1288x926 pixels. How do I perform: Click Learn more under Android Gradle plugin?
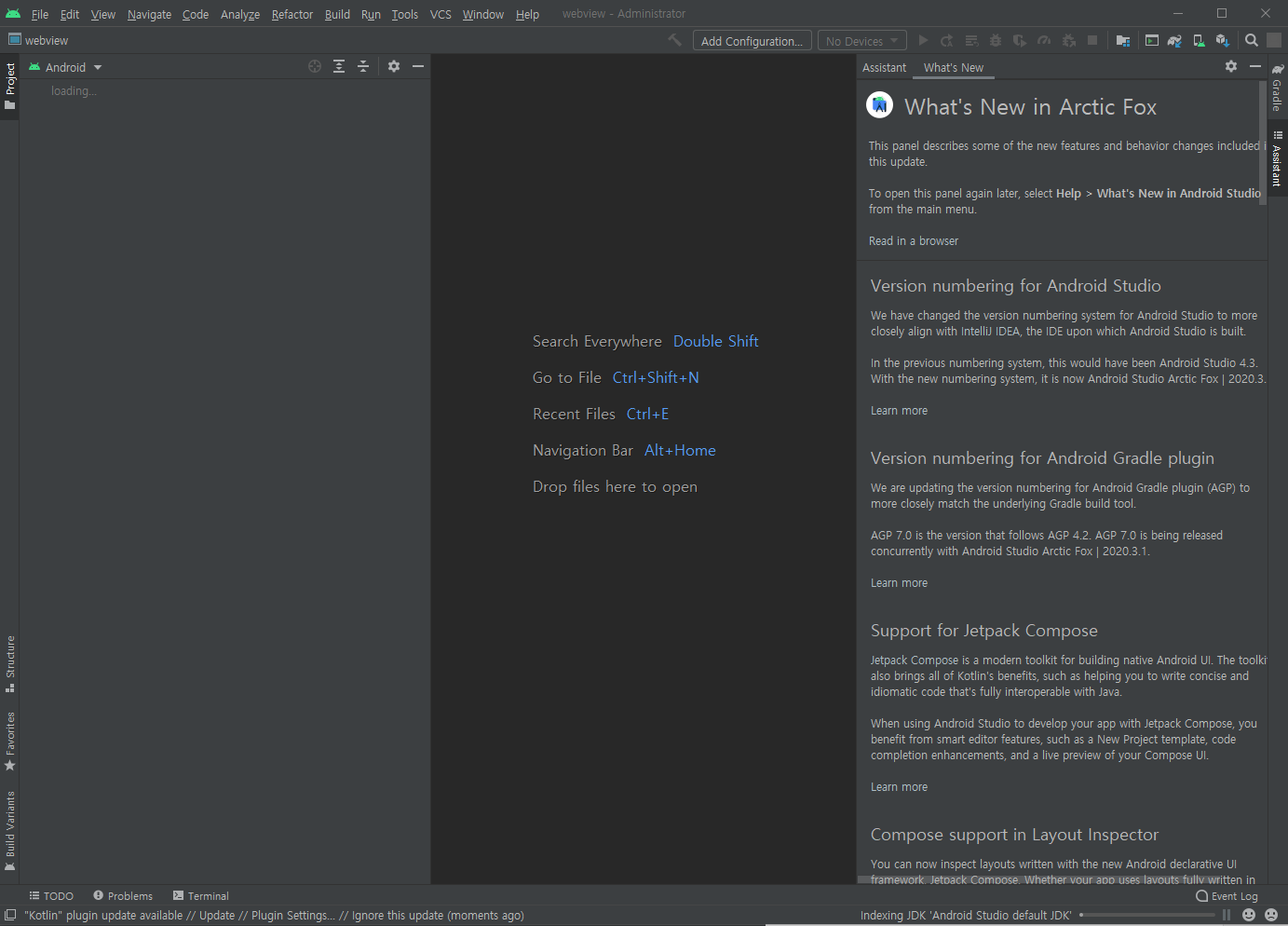pos(899,582)
